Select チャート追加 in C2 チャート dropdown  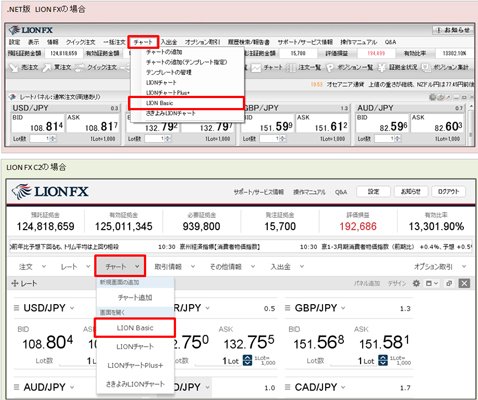point(135,297)
